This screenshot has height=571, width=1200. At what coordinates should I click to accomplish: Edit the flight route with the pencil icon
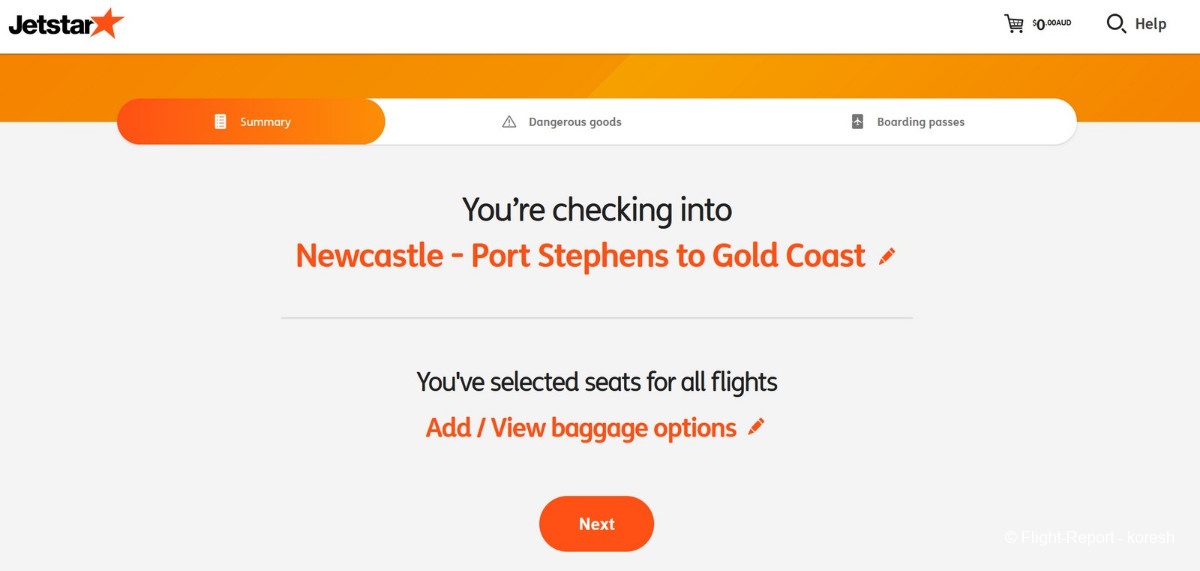(887, 257)
